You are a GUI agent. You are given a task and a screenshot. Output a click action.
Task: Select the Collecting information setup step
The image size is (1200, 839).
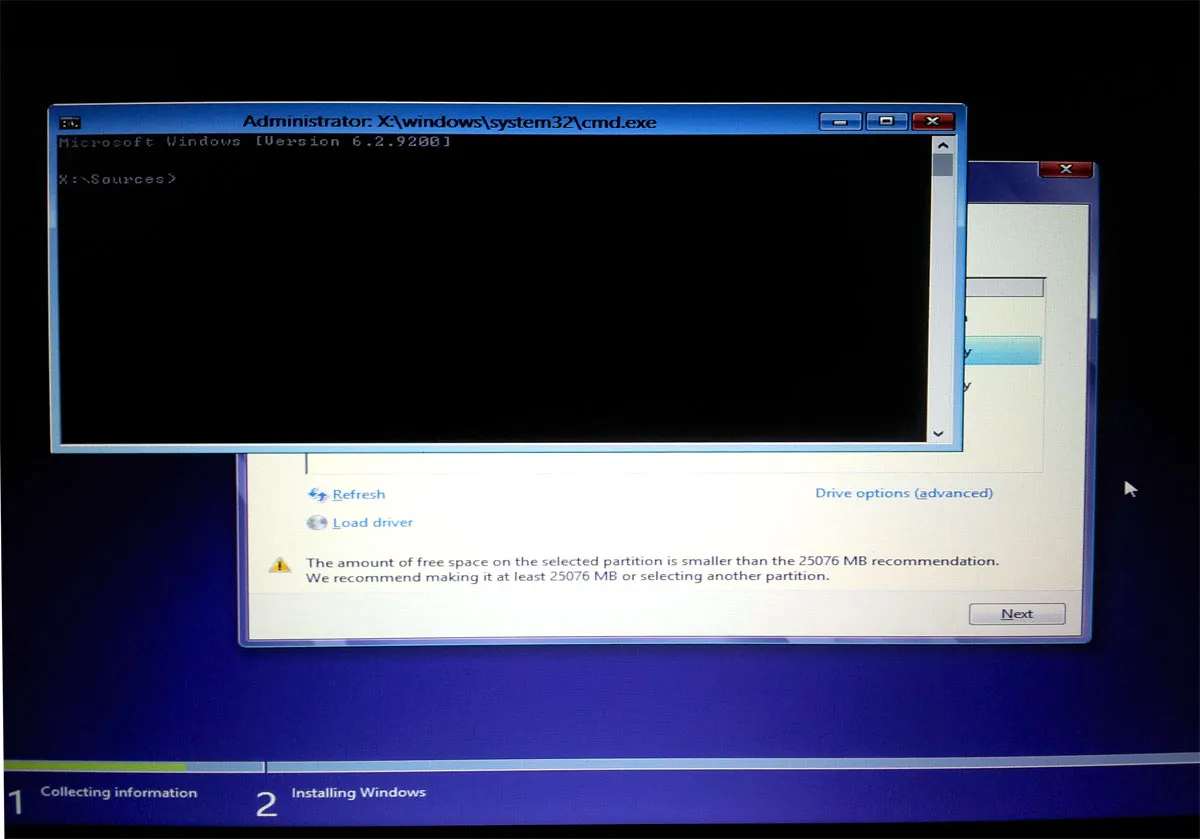pyautogui.click(x=119, y=792)
